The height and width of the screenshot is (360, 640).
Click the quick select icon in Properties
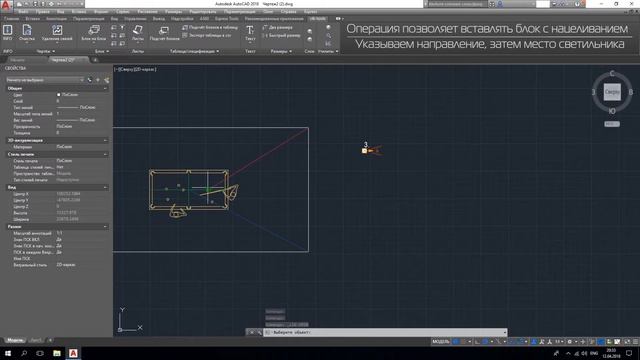107,80
